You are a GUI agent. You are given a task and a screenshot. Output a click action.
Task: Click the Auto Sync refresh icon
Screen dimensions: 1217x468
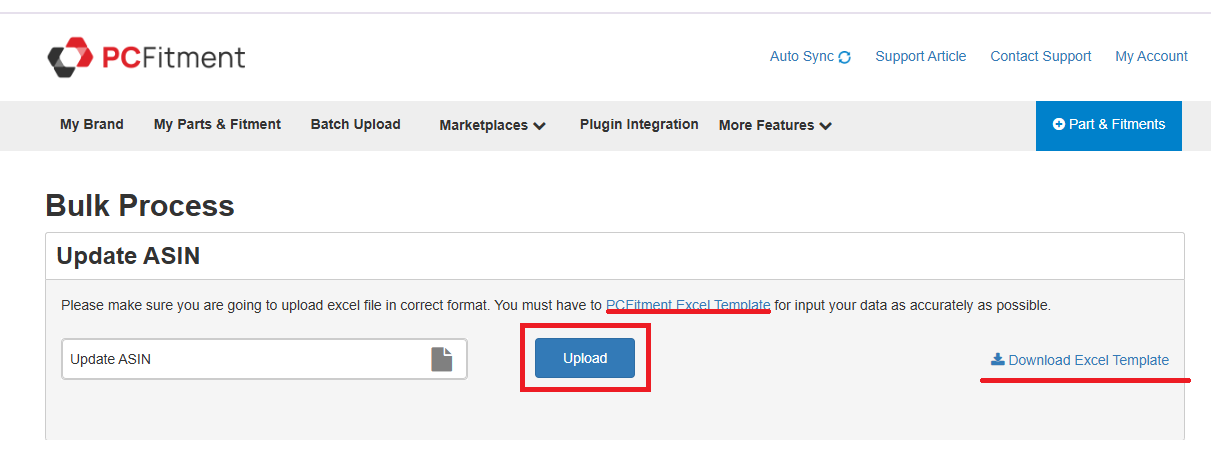coord(845,57)
